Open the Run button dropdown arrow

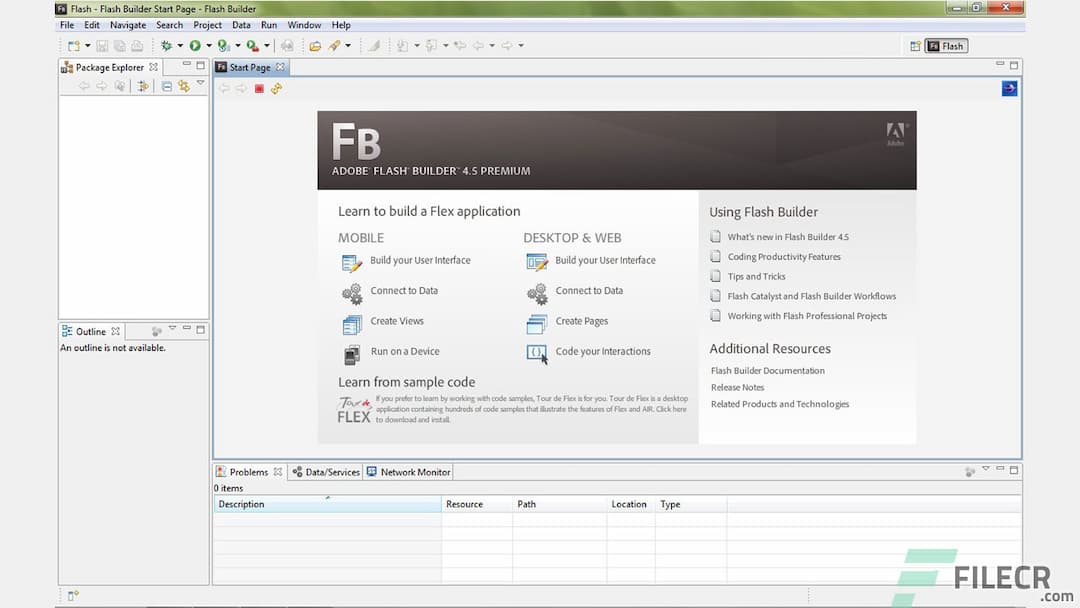coord(209,45)
